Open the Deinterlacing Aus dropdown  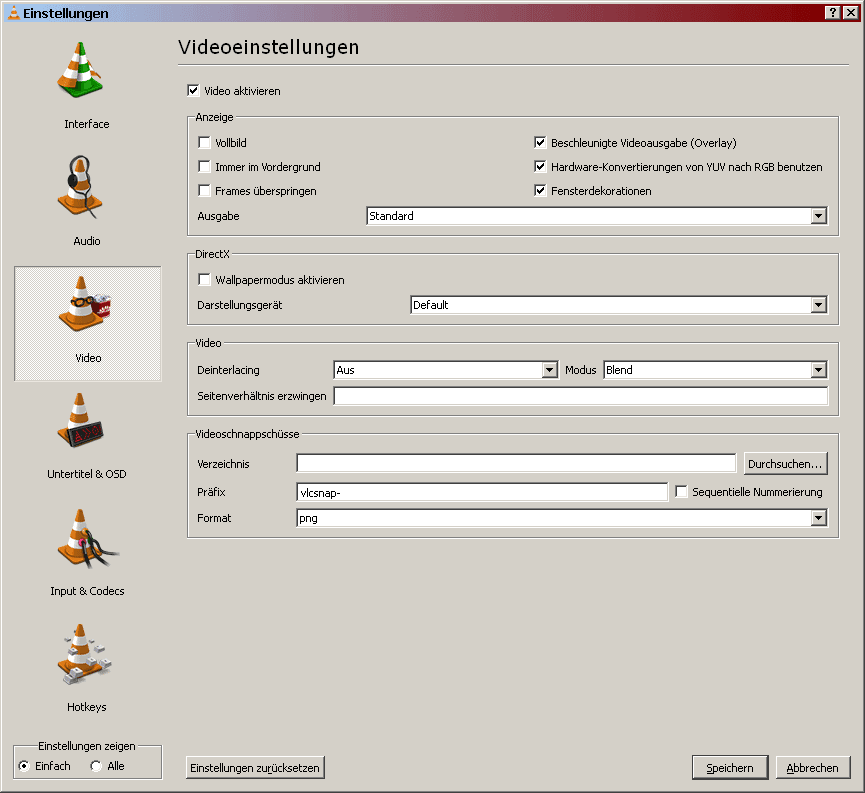pyautogui.click(x=446, y=370)
